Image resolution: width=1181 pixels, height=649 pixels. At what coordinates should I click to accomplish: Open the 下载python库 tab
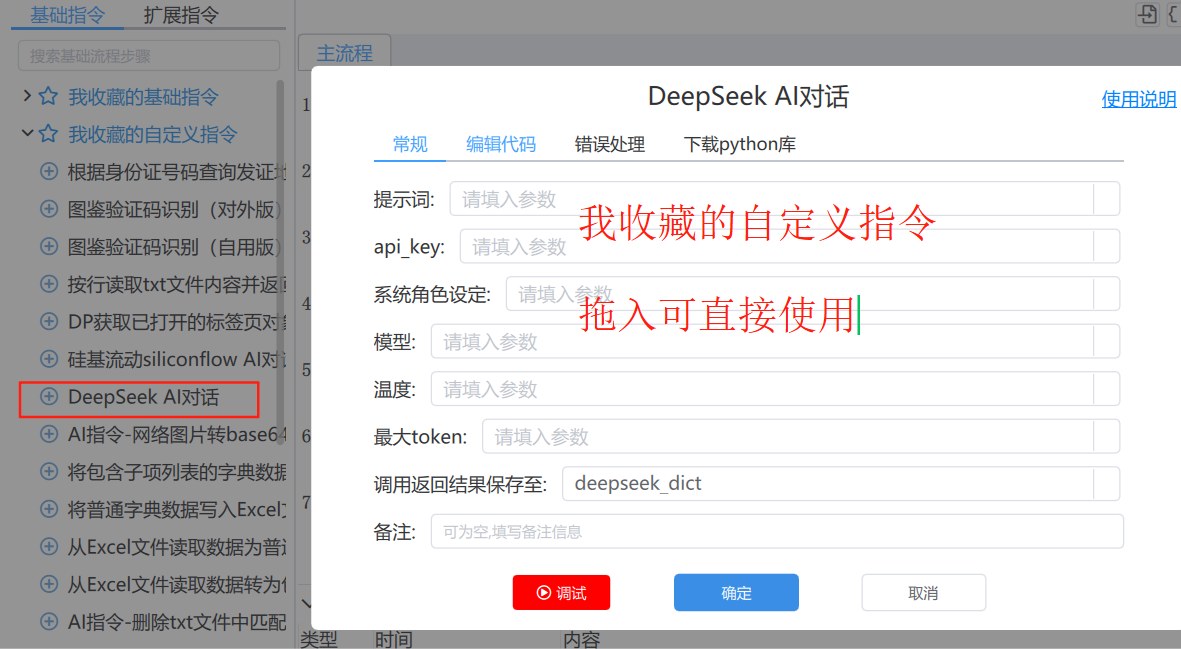[740, 144]
